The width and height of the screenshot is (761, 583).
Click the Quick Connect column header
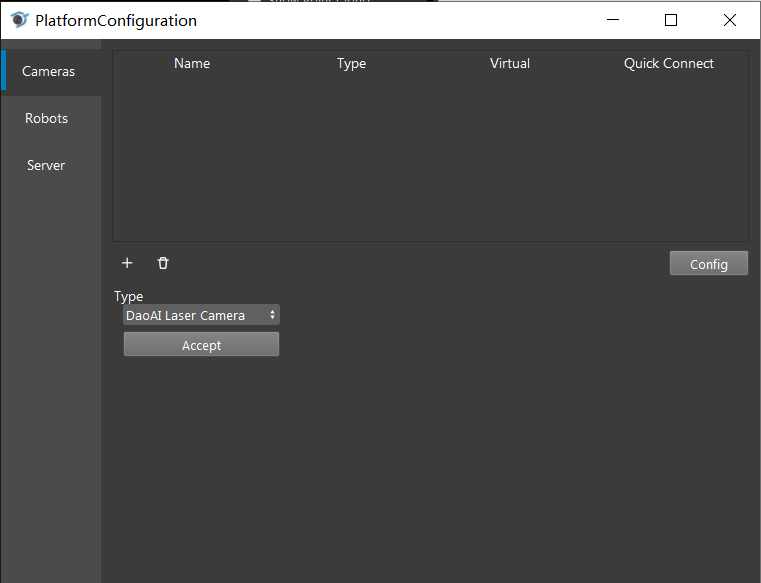(668, 64)
